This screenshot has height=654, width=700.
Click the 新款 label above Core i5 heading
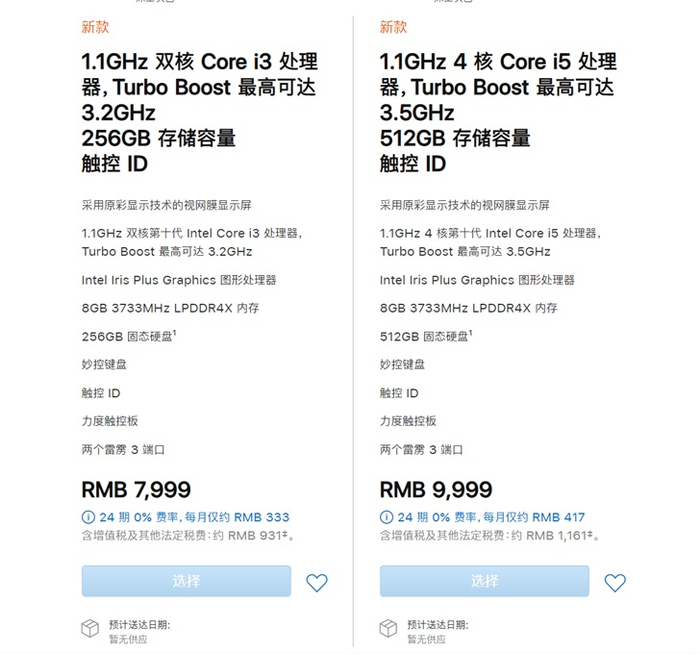point(393,27)
